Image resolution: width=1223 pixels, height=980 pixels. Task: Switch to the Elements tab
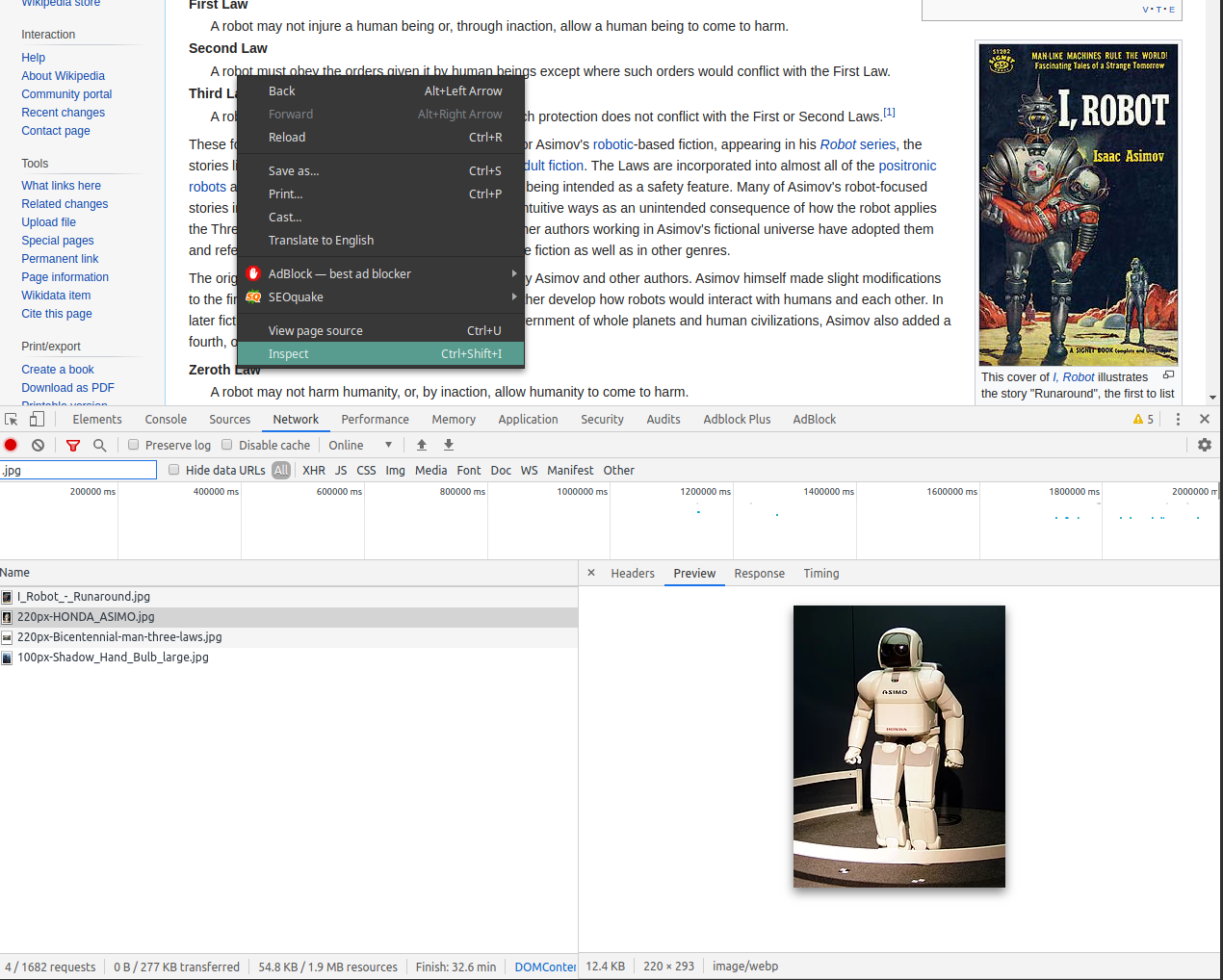click(x=97, y=420)
